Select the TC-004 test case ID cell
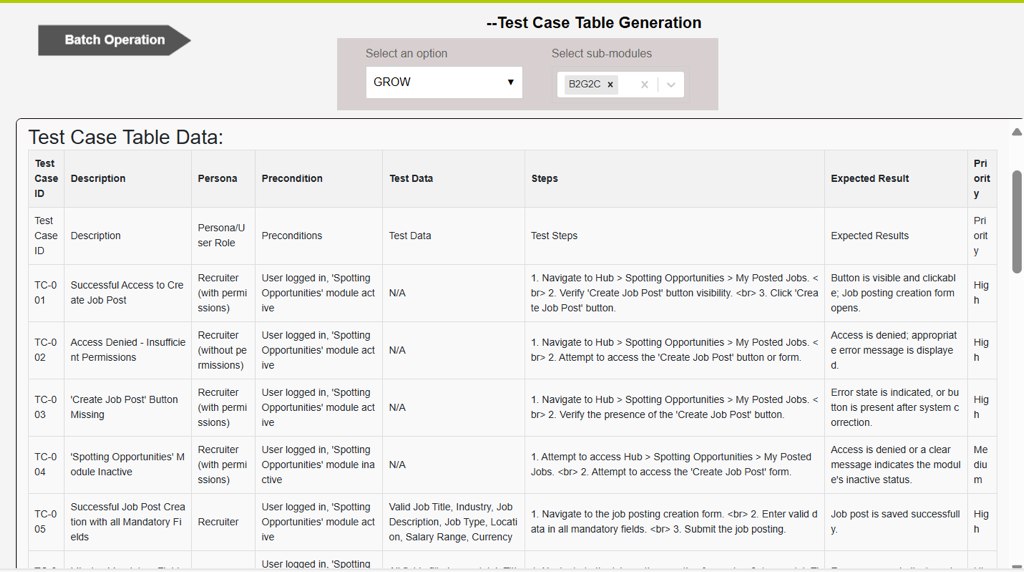 tap(46, 464)
